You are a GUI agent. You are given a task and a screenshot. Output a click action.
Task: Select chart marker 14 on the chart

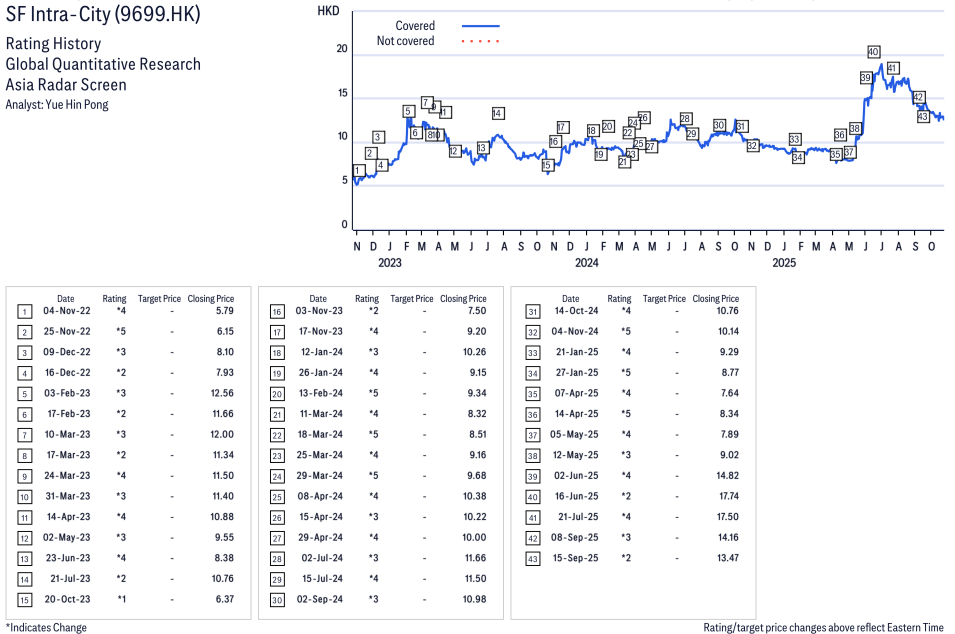pos(497,113)
